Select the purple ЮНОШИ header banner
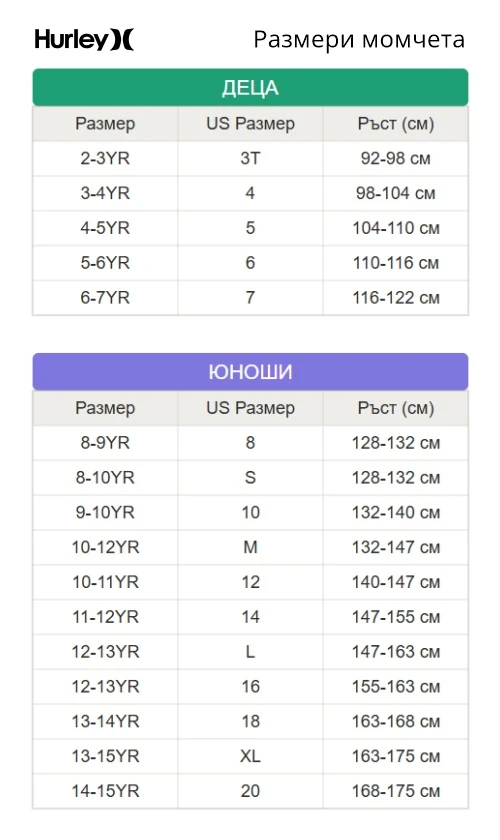Viewport: 500px width, 840px height. 250,371
